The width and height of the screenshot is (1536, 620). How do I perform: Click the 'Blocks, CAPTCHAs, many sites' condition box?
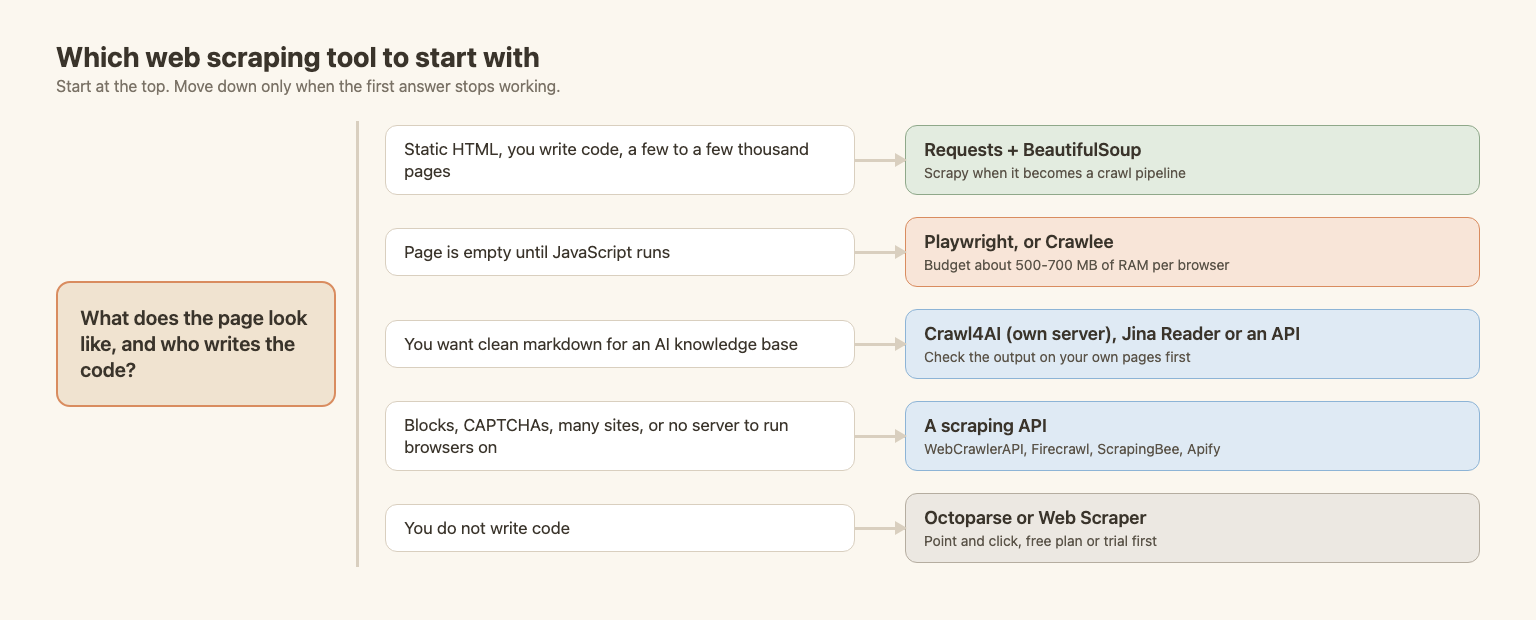[x=620, y=436]
